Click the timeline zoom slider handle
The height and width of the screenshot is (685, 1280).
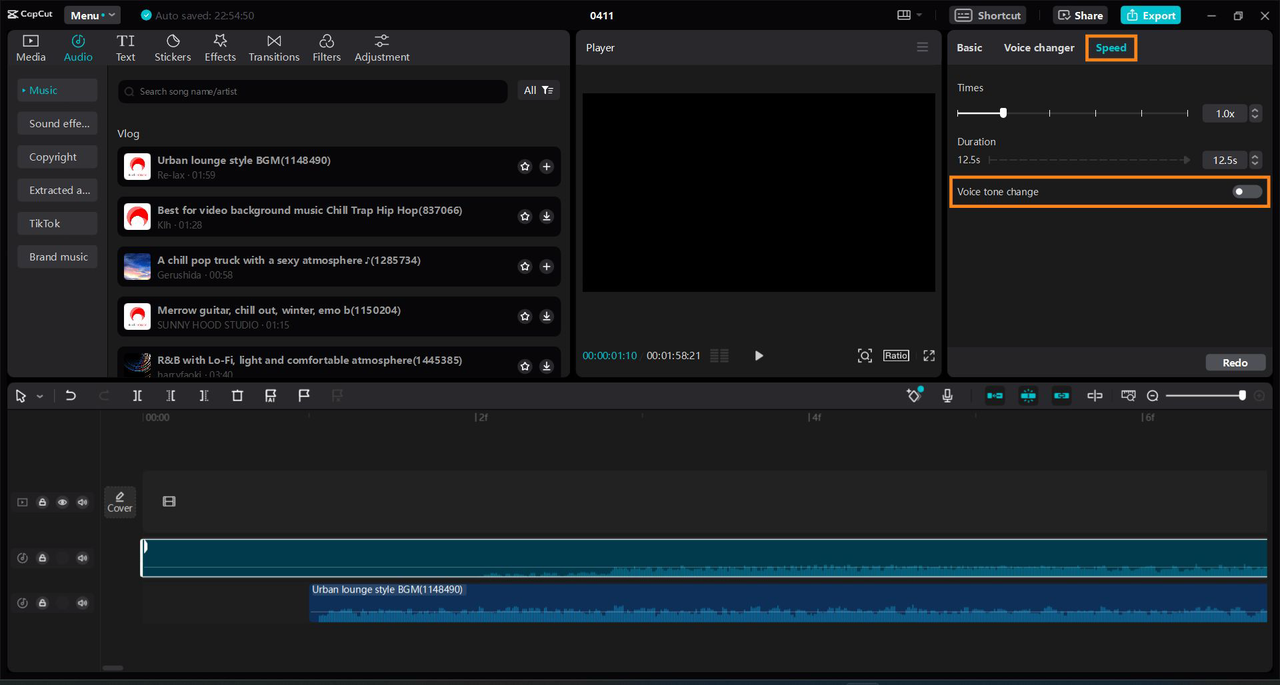click(x=1242, y=396)
